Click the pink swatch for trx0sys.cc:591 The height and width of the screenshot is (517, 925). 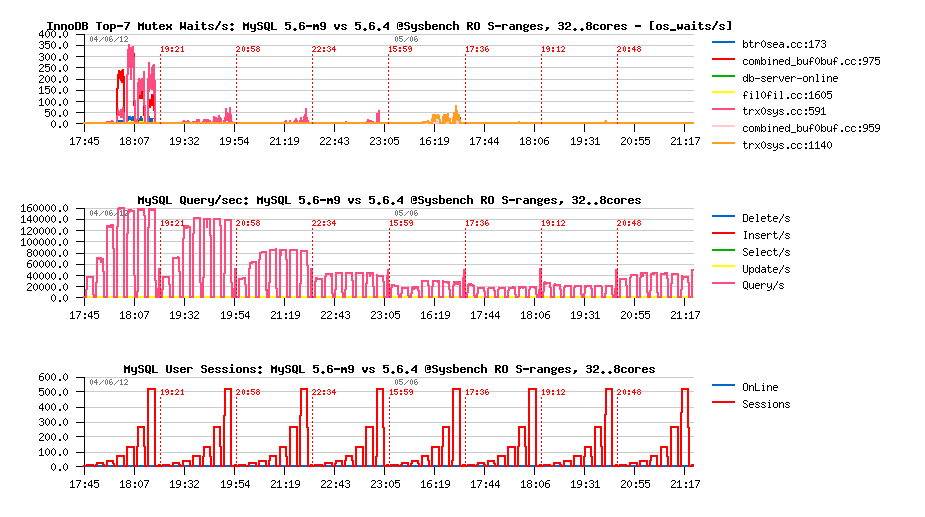[x=723, y=110]
